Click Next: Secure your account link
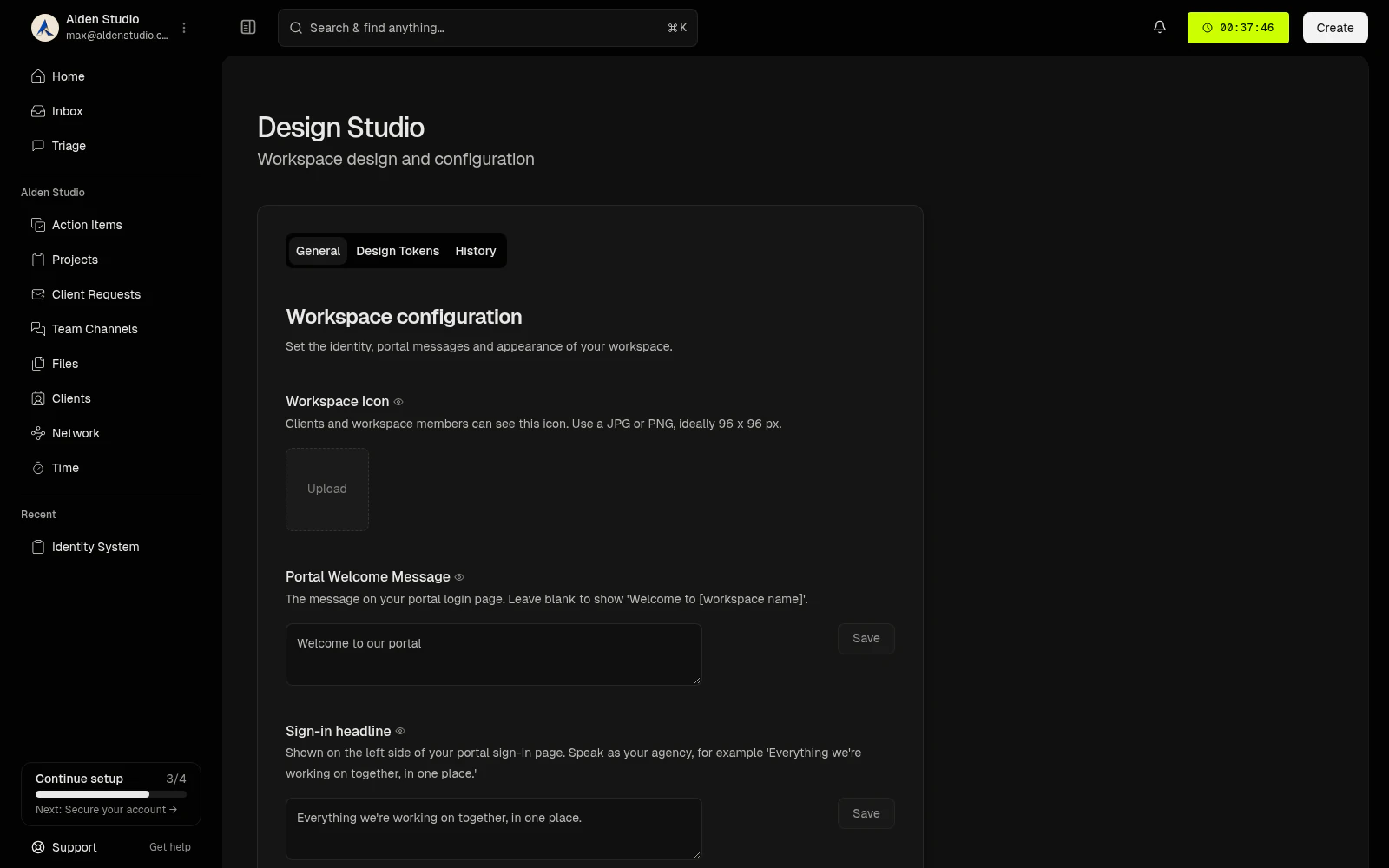The image size is (1389, 868). click(106, 810)
